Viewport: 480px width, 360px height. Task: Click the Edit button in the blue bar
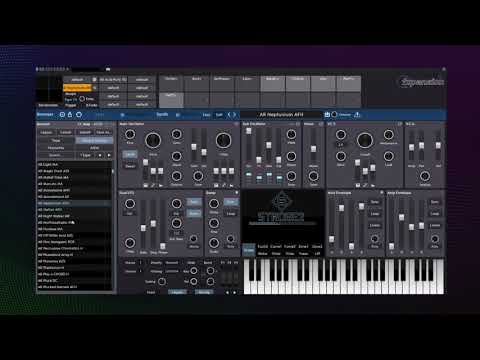(219, 115)
